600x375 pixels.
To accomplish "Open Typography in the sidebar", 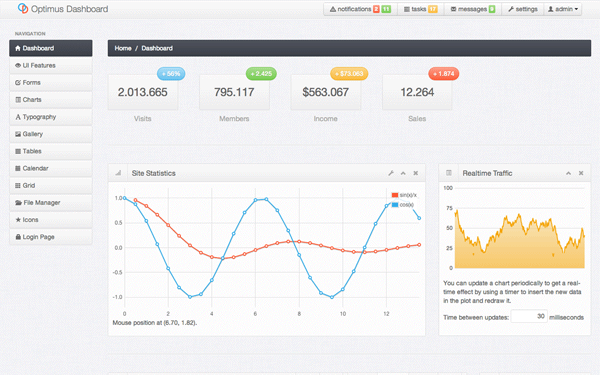I will (x=51, y=117).
